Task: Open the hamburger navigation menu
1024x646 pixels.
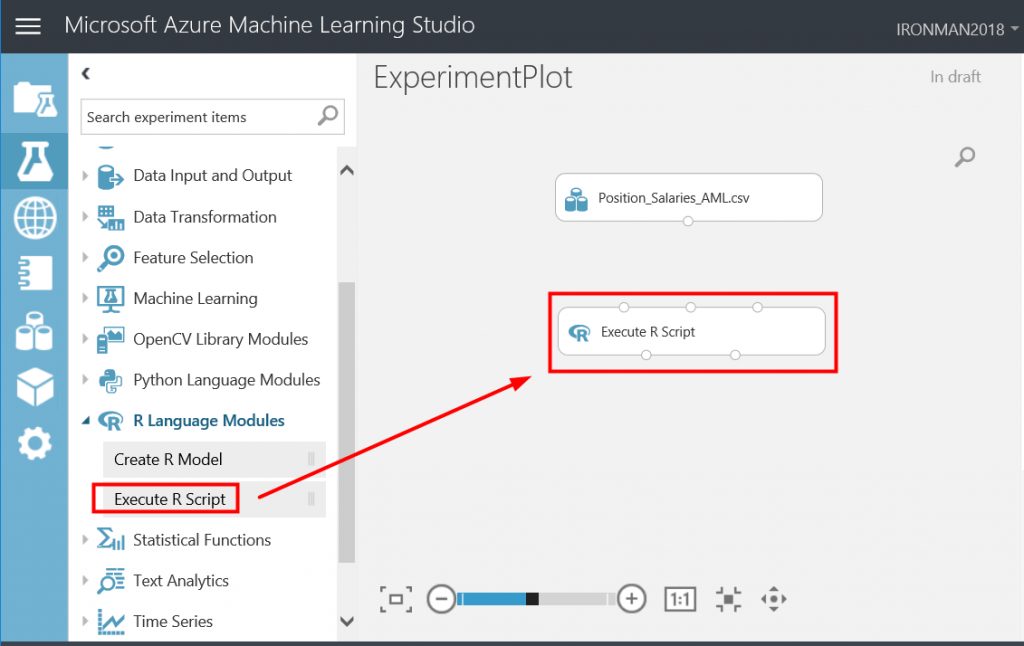Action: 28,26
